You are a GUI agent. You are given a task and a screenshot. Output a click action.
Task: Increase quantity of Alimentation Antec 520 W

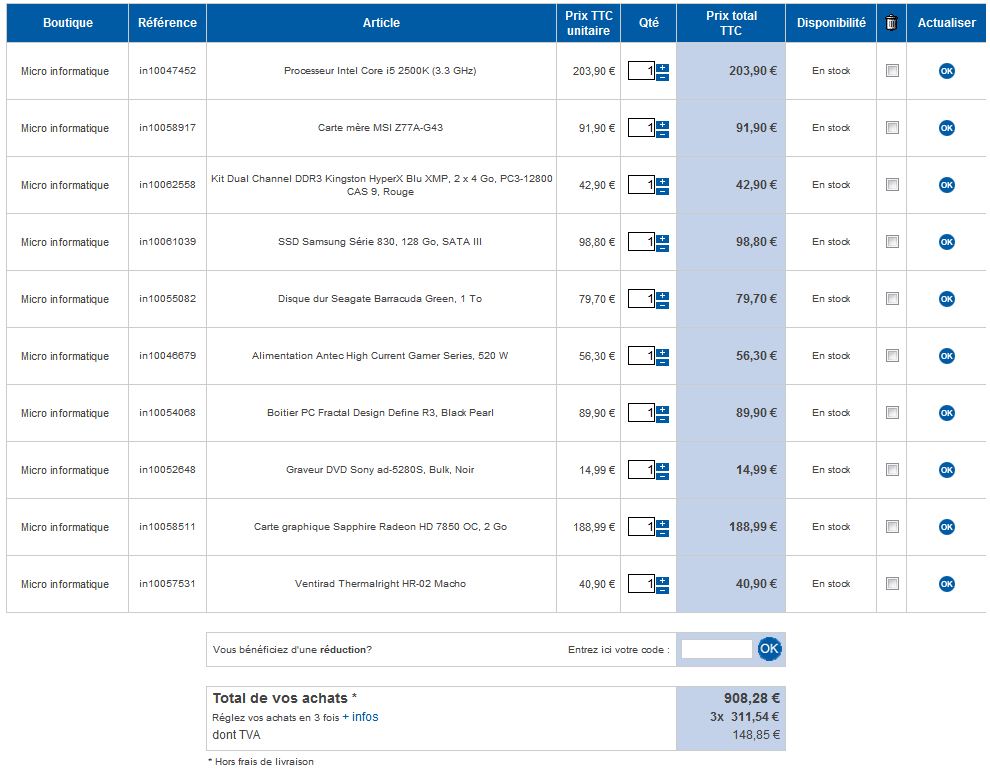click(662, 352)
